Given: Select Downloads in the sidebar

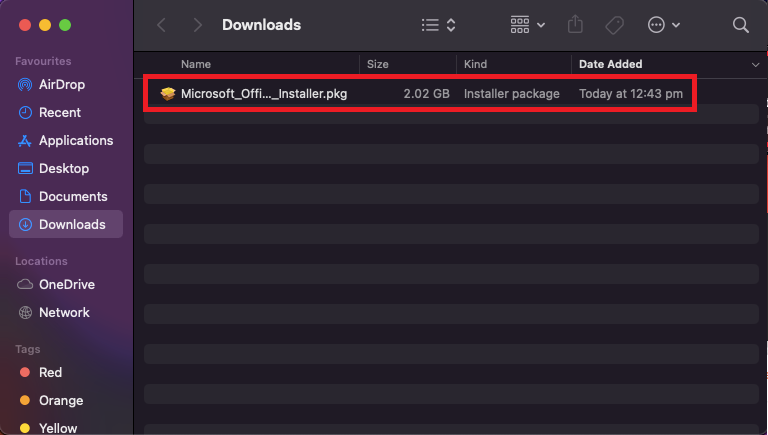Looking at the screenshot, I should pyautogui.click(x=66, y=224).
